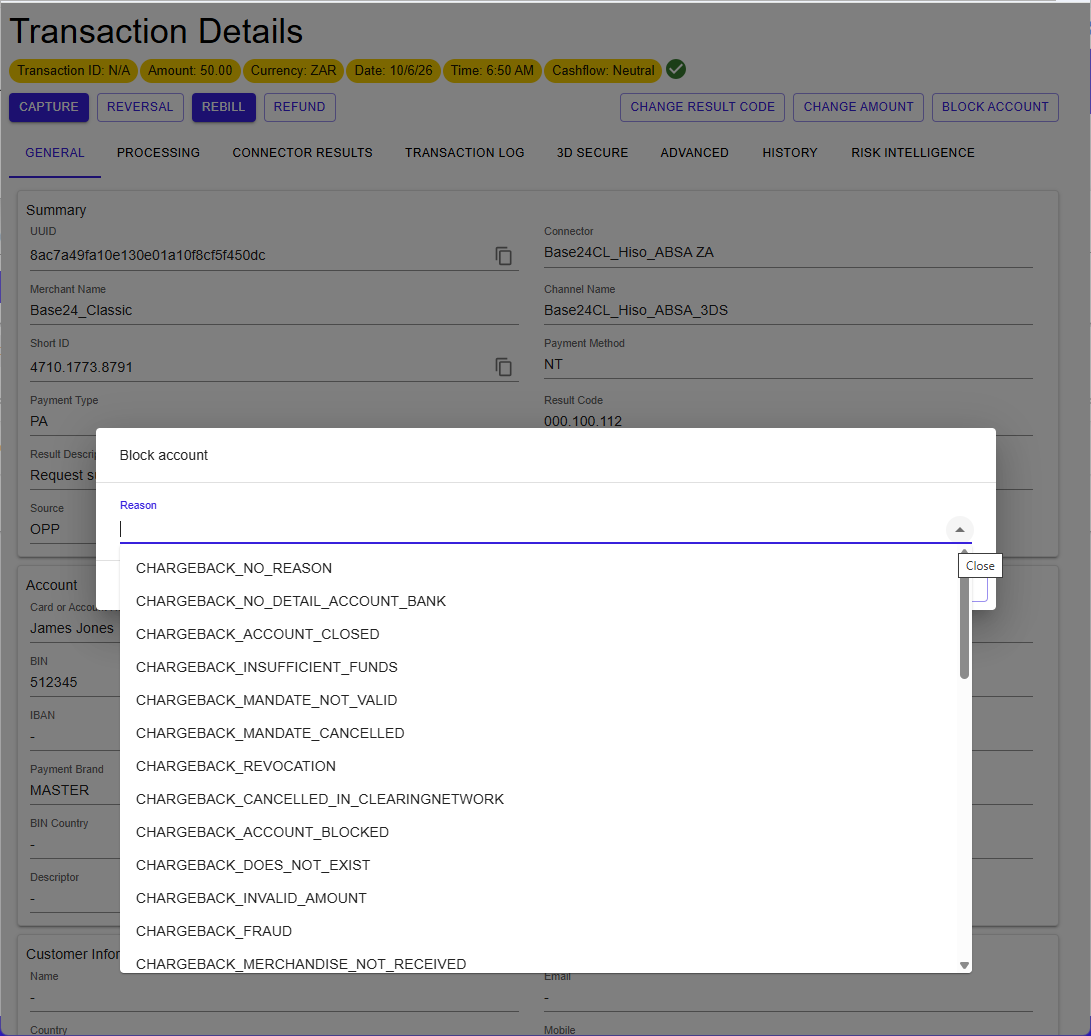Click Merchant Name value Base24_Classic
The image size is (1091, 1036).
81,310
